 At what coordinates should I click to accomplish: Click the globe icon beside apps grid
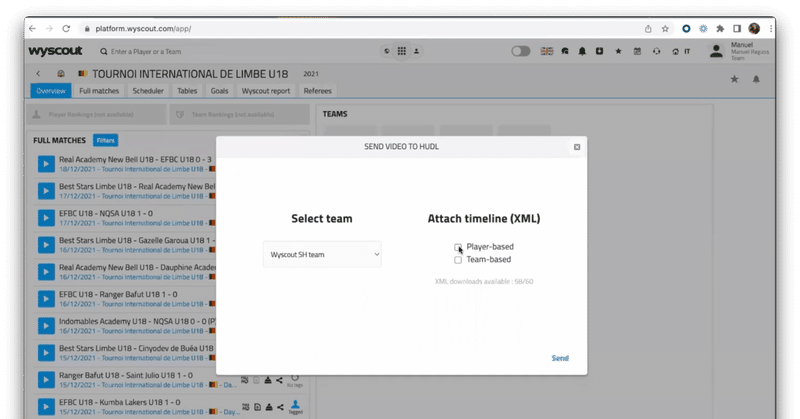point(387,51)
